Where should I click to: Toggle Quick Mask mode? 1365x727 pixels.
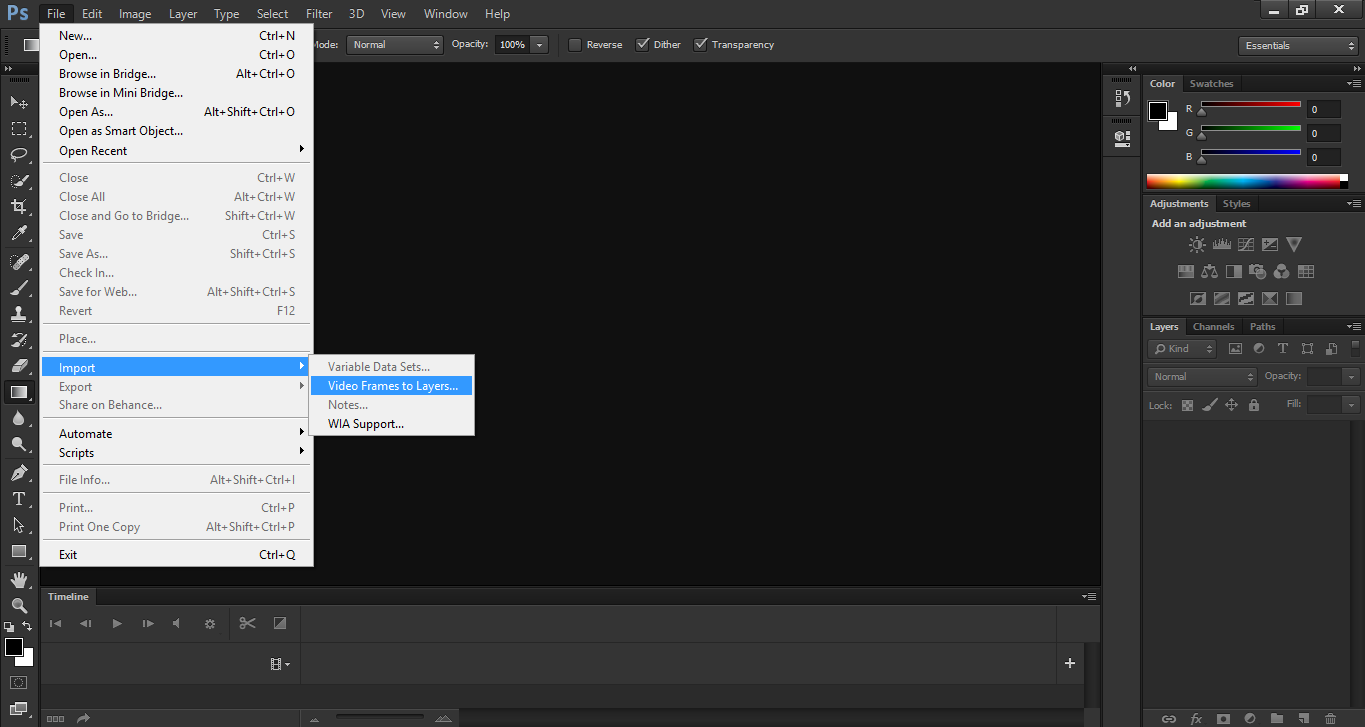click(19, 683)
